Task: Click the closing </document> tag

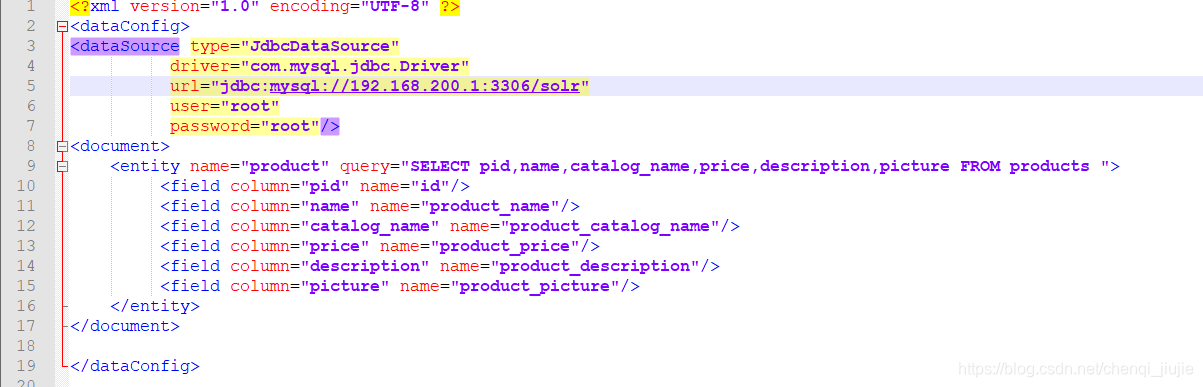Action: click(125, 326)
